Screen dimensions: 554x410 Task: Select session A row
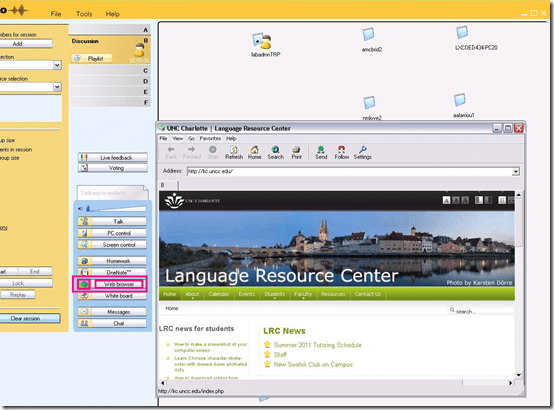110,30
